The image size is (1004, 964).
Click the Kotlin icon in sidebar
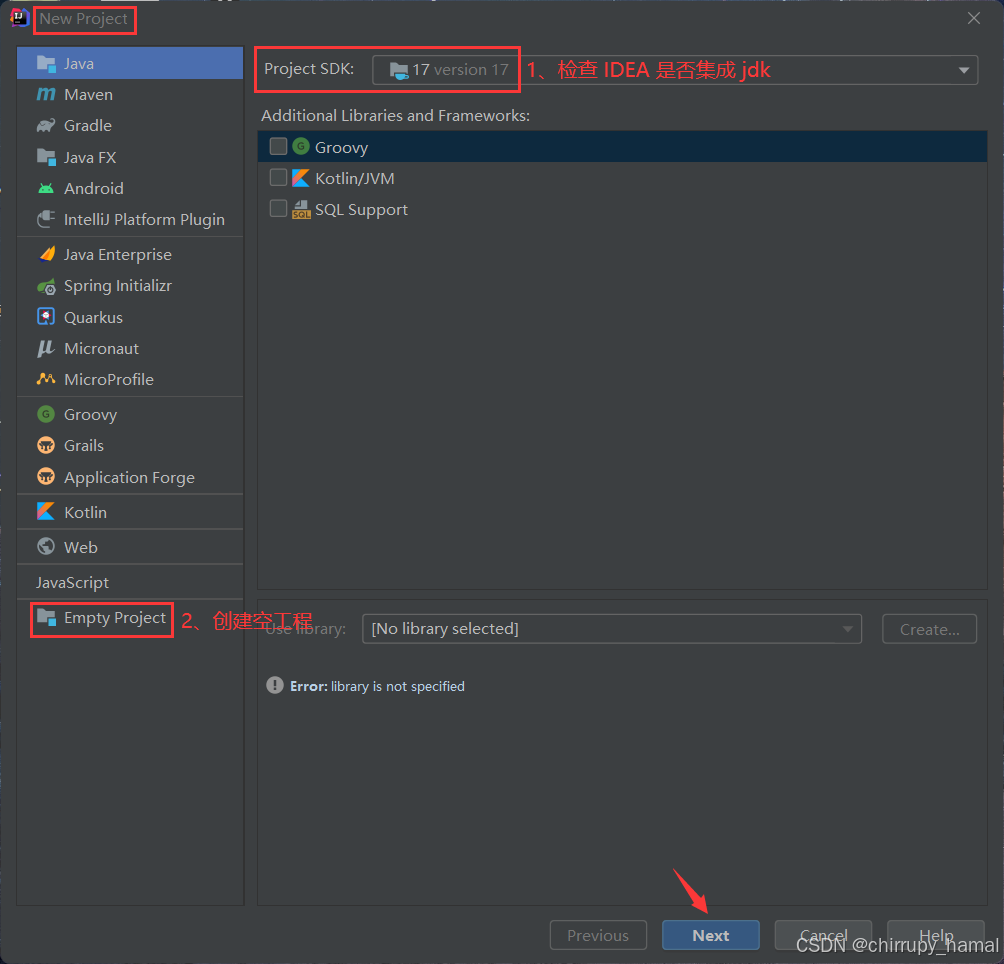click(46, 512)
